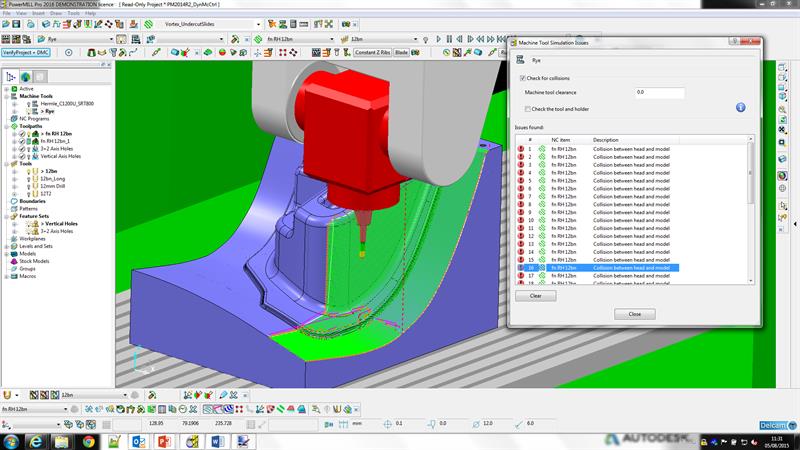Select Levels and Sets in explorer tree
The height and width of the screenshot is (450, 800).
pos(36,246)
